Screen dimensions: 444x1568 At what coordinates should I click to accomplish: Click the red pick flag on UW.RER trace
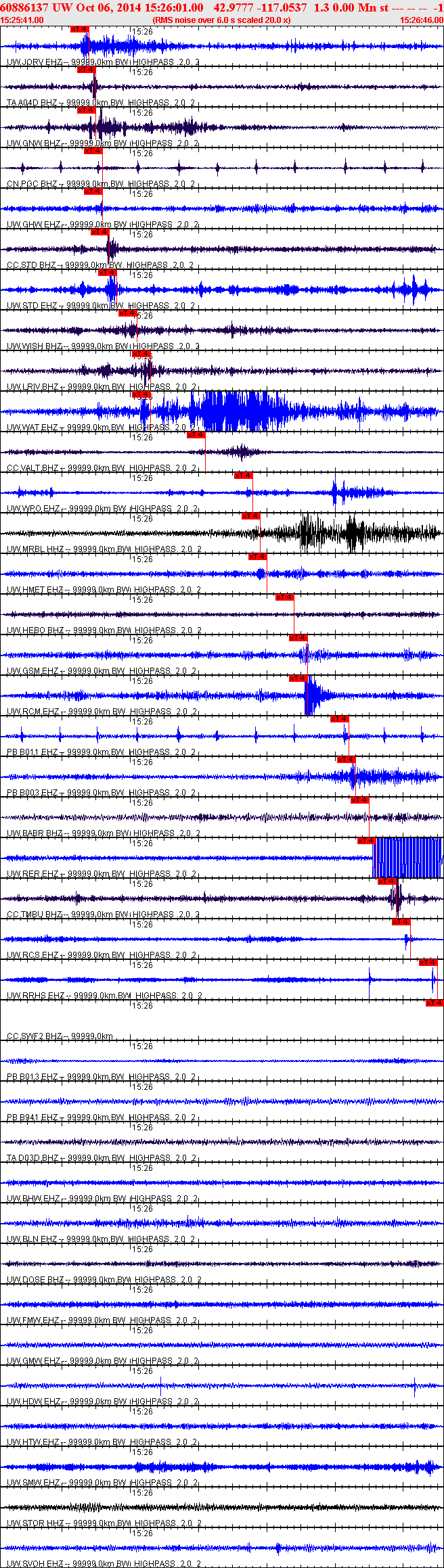tap(366, 841)
